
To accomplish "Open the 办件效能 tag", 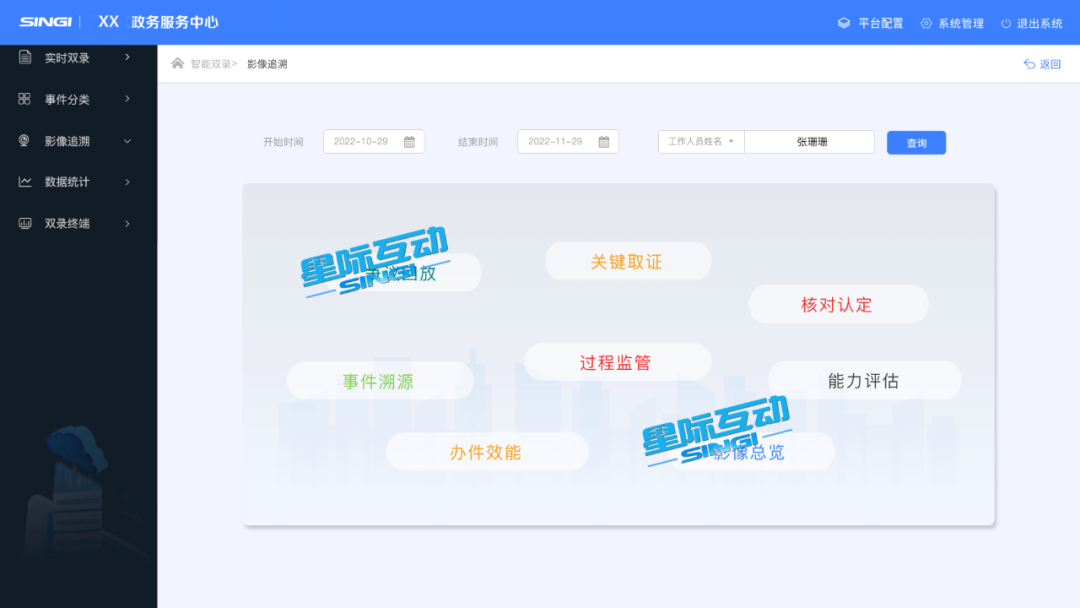I will click(486, 452).
